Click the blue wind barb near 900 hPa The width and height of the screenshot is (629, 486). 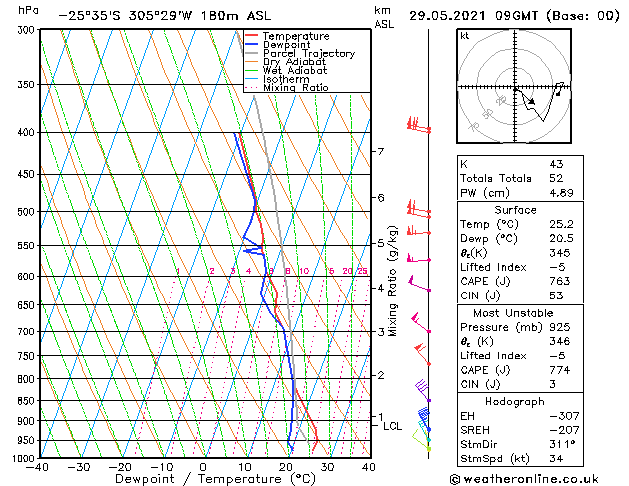(424, 419)
